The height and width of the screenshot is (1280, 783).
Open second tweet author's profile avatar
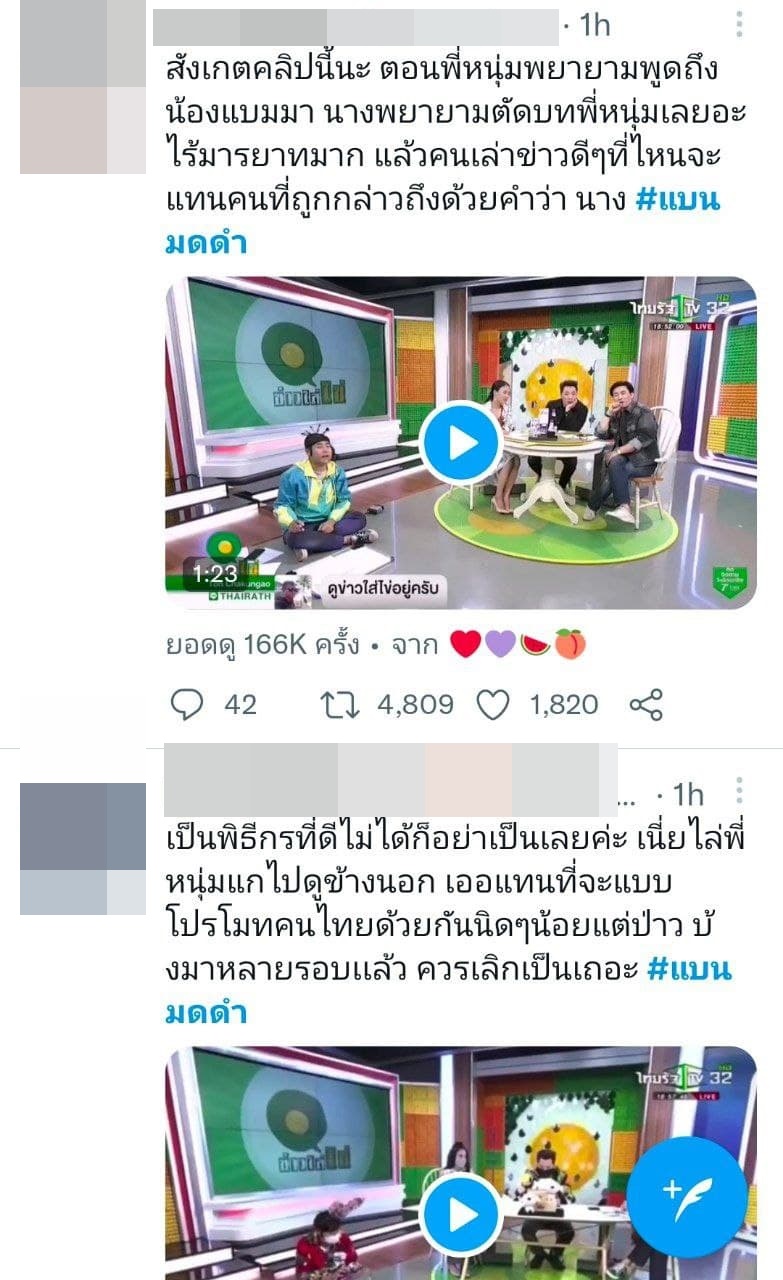(83, 848)
